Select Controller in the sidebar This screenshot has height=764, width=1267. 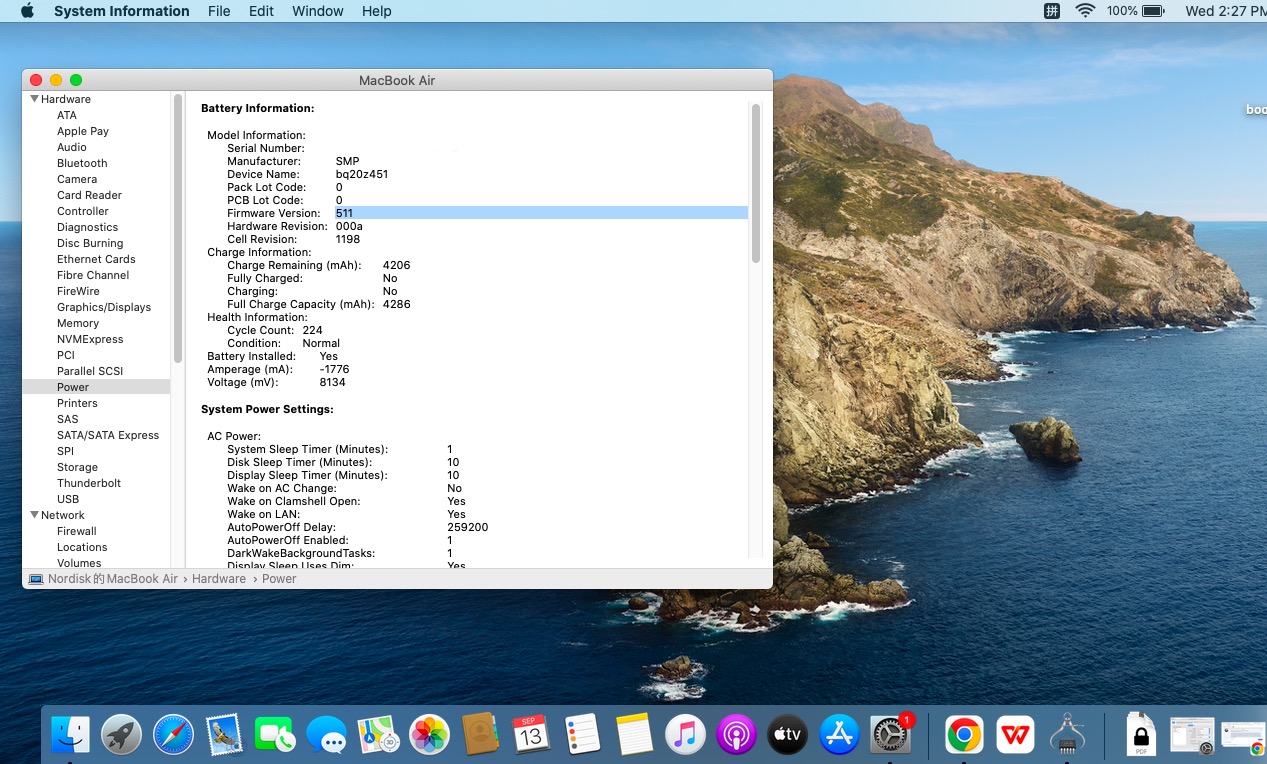tap(83, 211)
